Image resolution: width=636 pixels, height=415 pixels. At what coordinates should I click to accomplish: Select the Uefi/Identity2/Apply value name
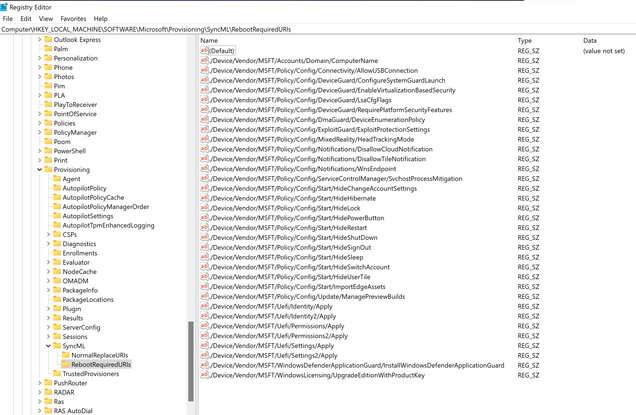coord(273,316)
